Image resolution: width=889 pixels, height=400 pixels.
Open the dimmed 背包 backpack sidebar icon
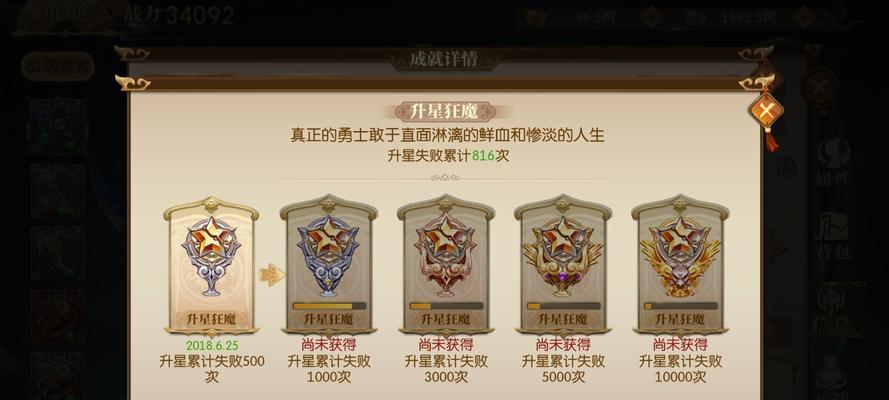pyautogui.click(x=833, y=236)
